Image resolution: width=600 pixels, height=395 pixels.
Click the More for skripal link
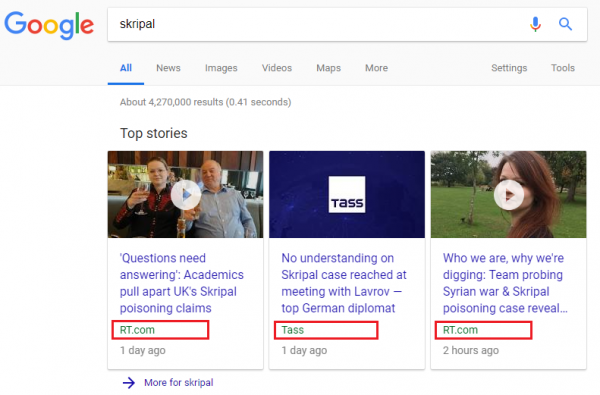pos(179,382)
